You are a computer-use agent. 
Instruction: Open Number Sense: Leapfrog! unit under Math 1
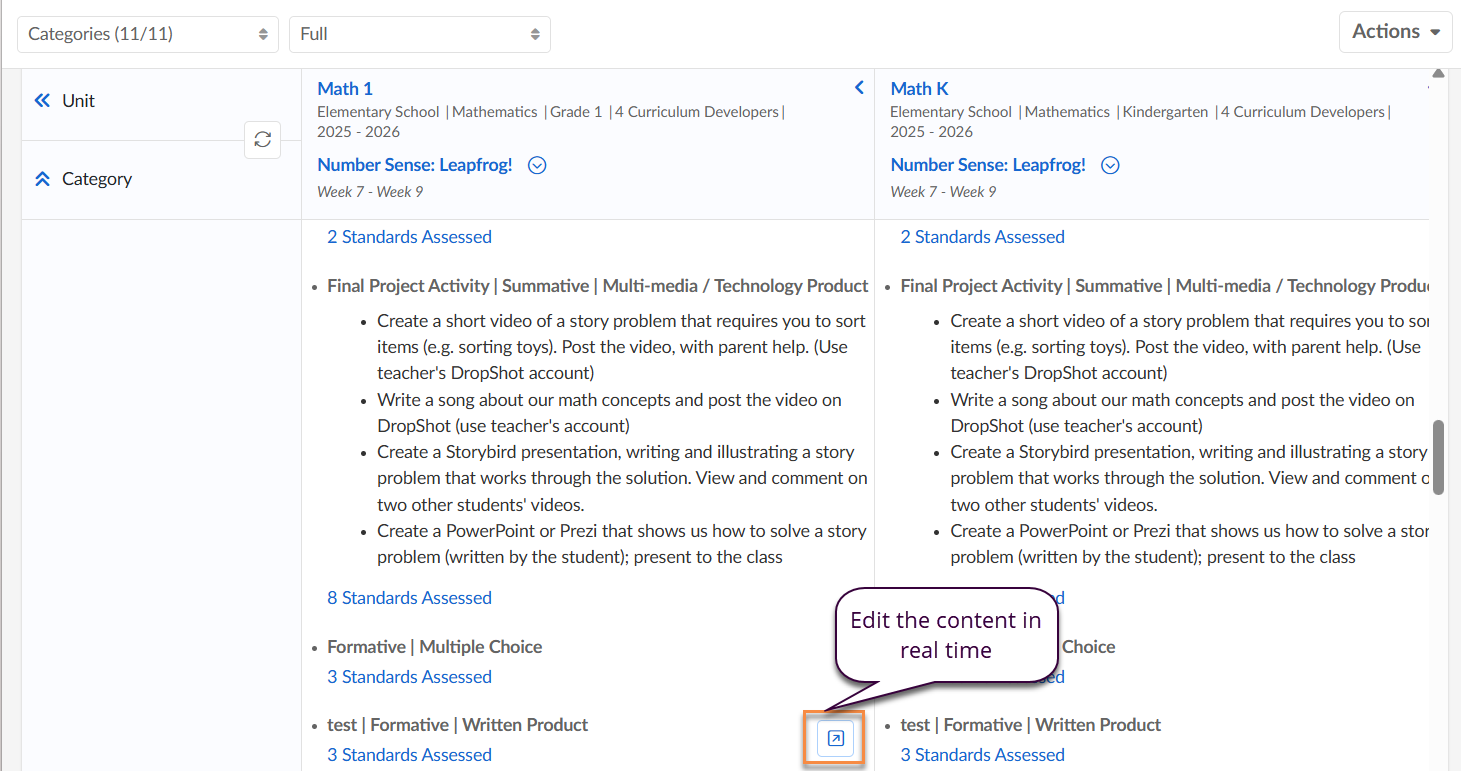pos(415,165)
